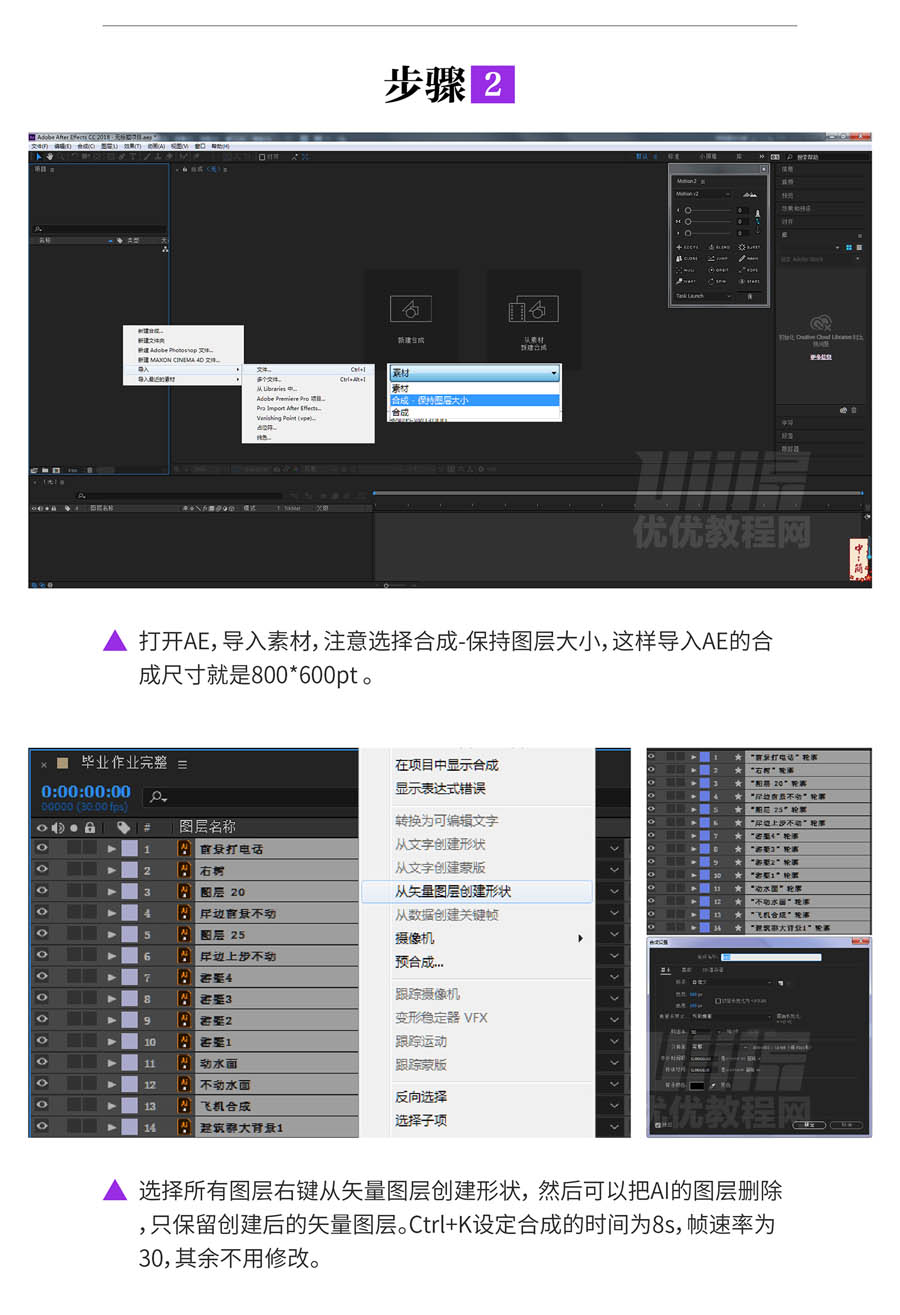The height and width of the screenshot is (1315, 900).
Task: Click the eye column header icon
Action: pyautogui.click(x=42, y=828)
